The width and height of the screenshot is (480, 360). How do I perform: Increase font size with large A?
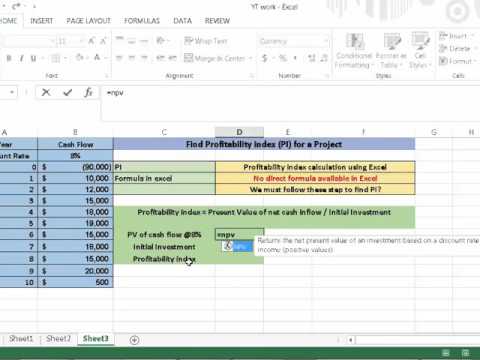pyautogui.click(x=91, y=41)
